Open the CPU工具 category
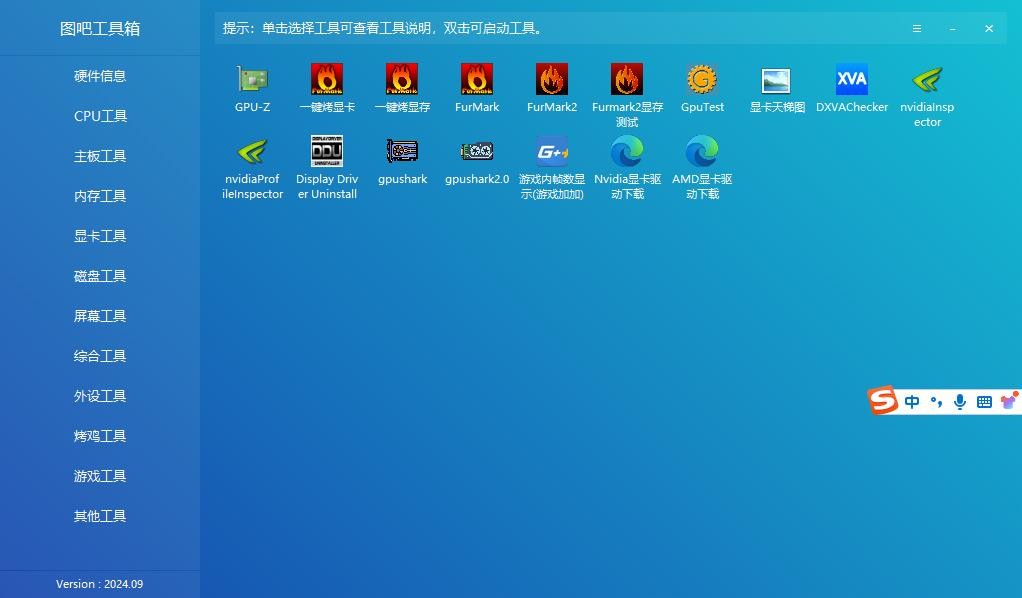Image resolution: width=1022 pixels, height=598 pixels. (100, 116)
